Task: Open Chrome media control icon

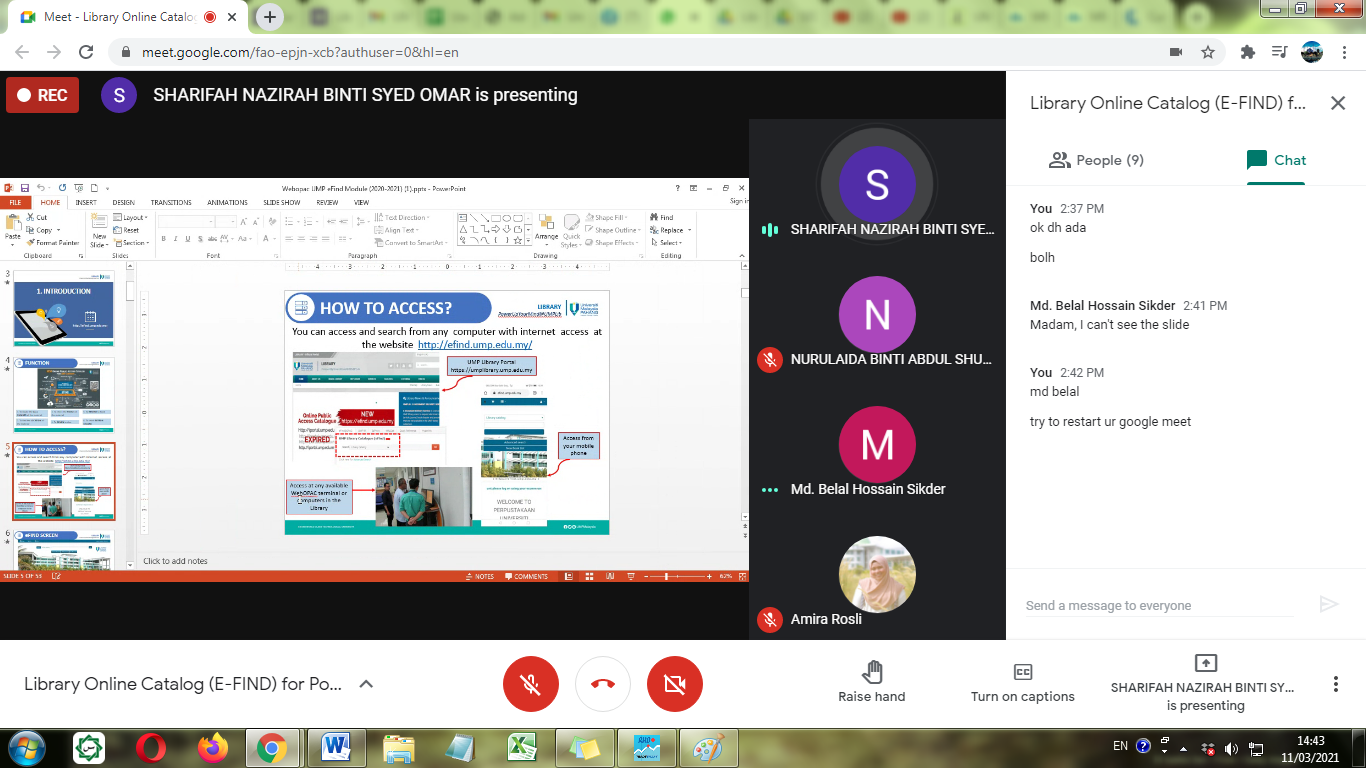Action: (1279, 52)
